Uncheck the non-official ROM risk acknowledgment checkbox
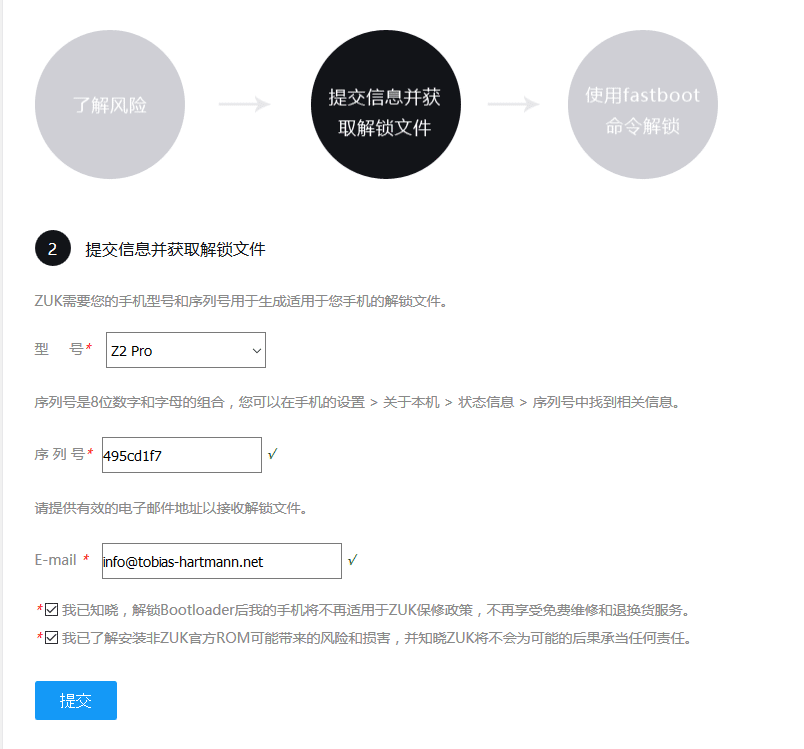The image size is (804, 749). point(51,638)
